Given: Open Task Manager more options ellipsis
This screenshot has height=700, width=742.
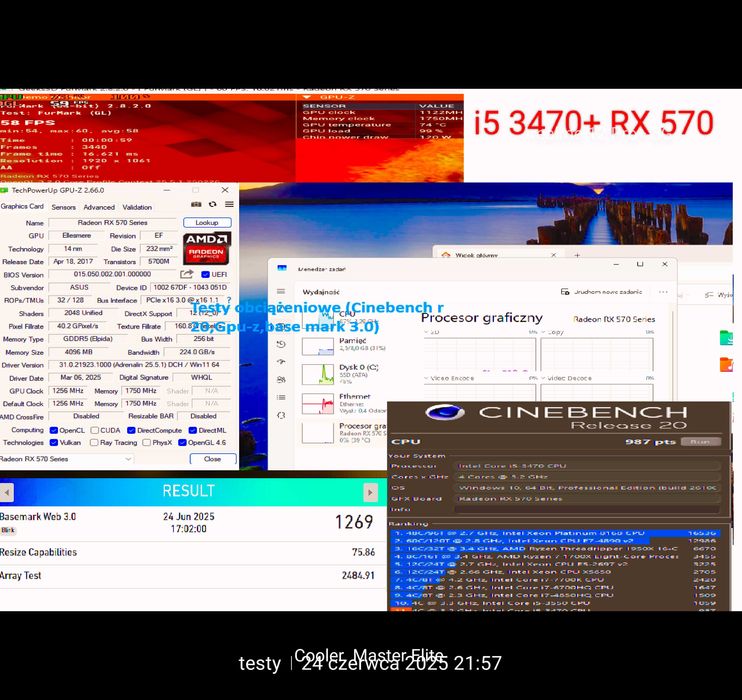Looking at the screenshot, I should (663, 292).
